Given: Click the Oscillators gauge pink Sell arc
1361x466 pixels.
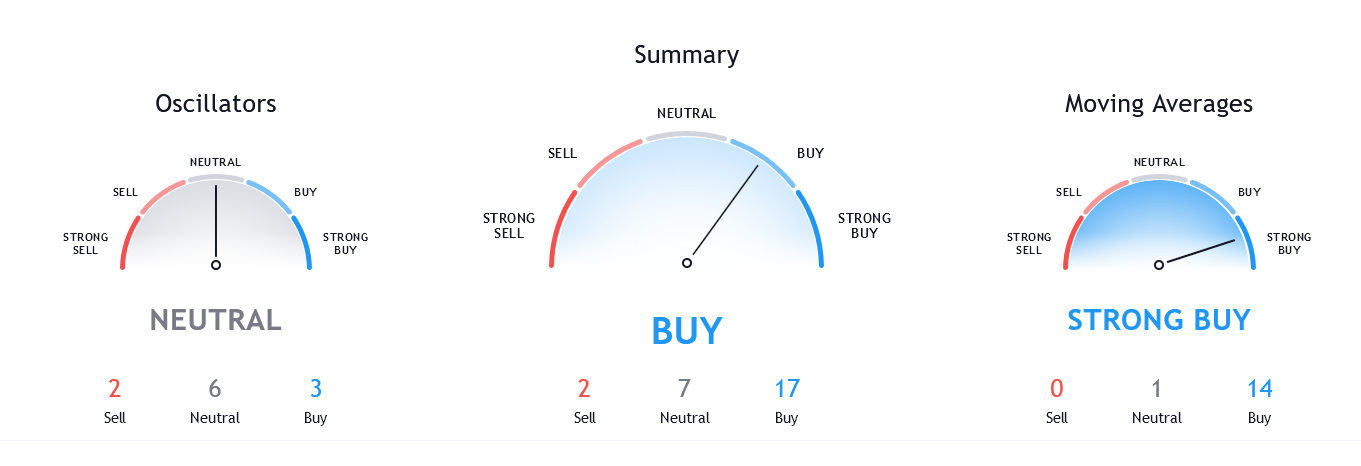Looking at the screenshot, I should tap(162, 195).
